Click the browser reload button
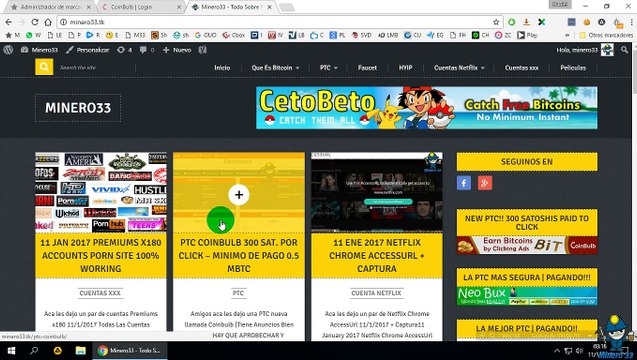The width and height of the screenshot is (637, 360). [x=35, y=22]
